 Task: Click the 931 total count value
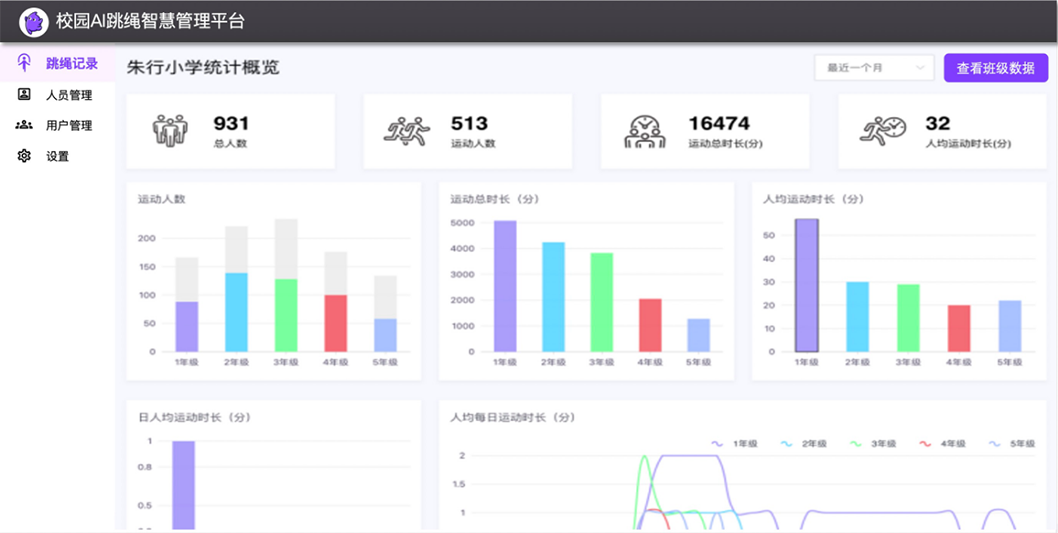click(x=231, y=123)
